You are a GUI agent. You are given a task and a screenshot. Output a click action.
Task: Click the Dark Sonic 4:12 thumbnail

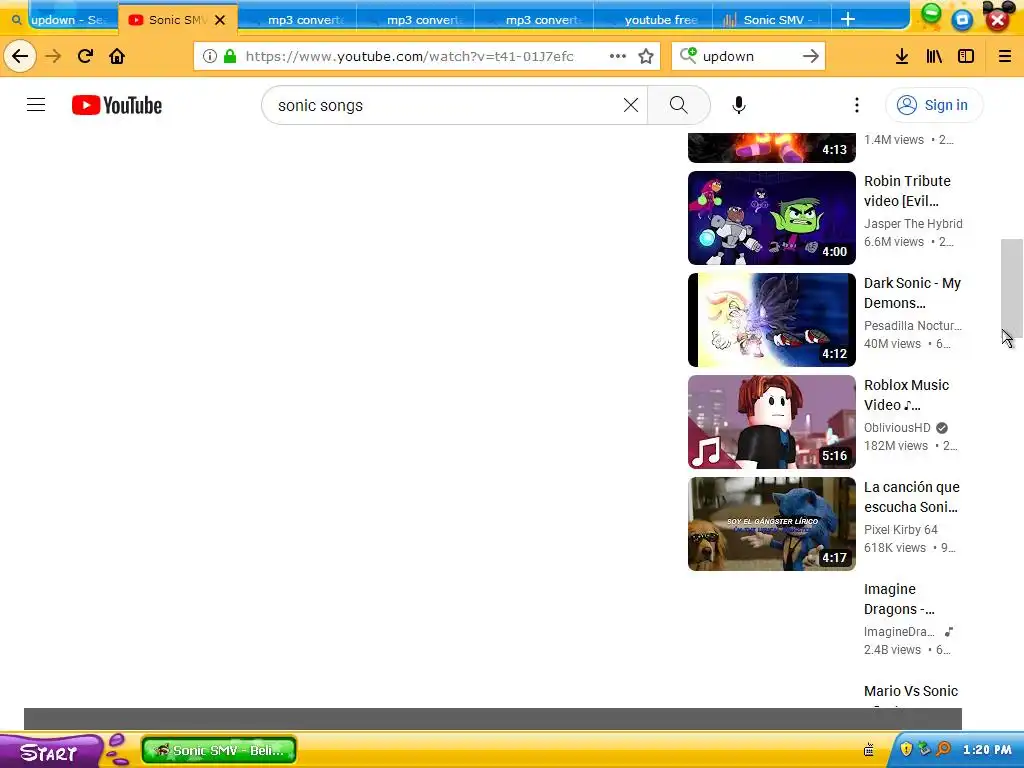tap(772, 319)
